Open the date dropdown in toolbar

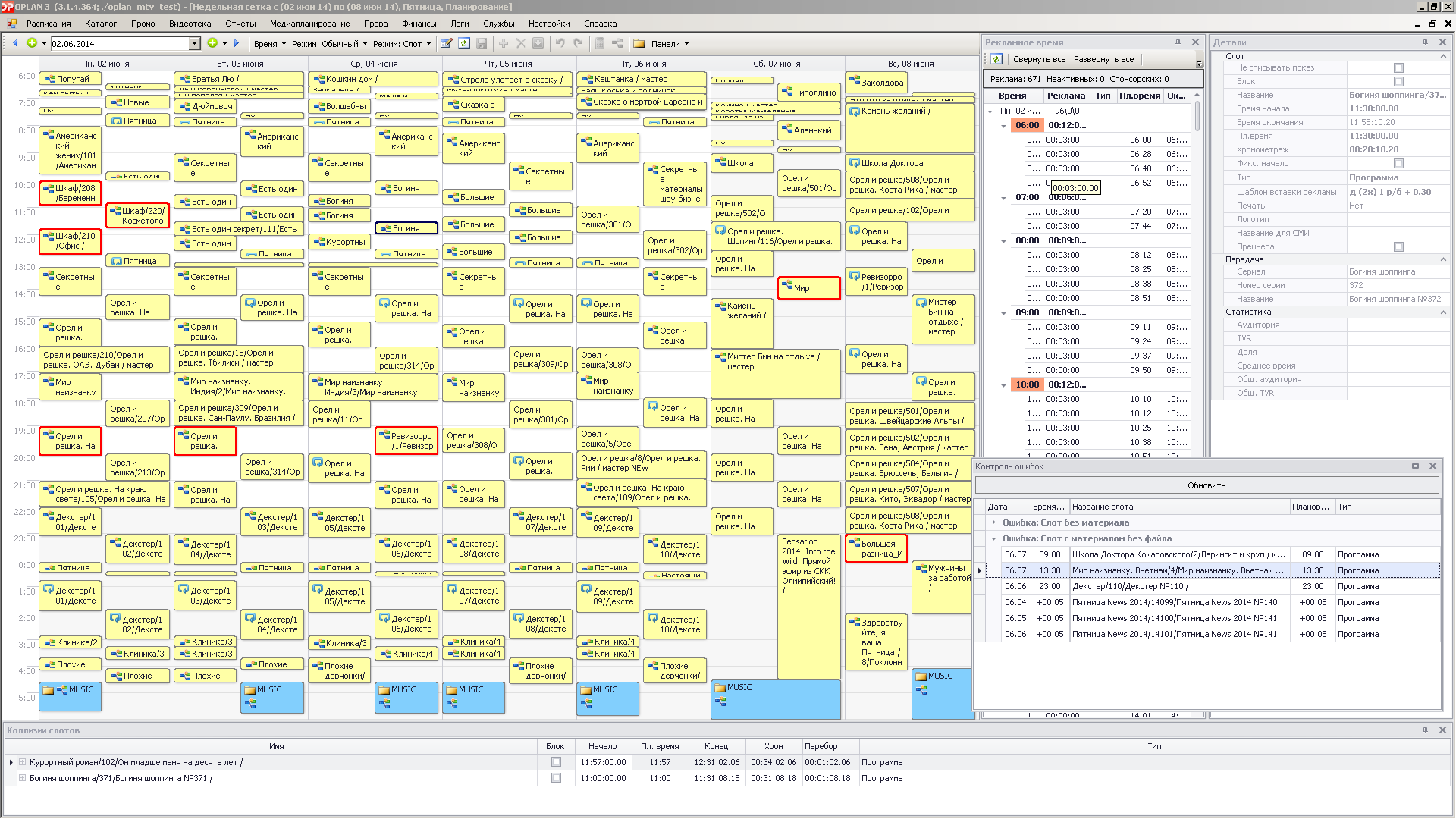pyautogui.click(x=194, y=43)
